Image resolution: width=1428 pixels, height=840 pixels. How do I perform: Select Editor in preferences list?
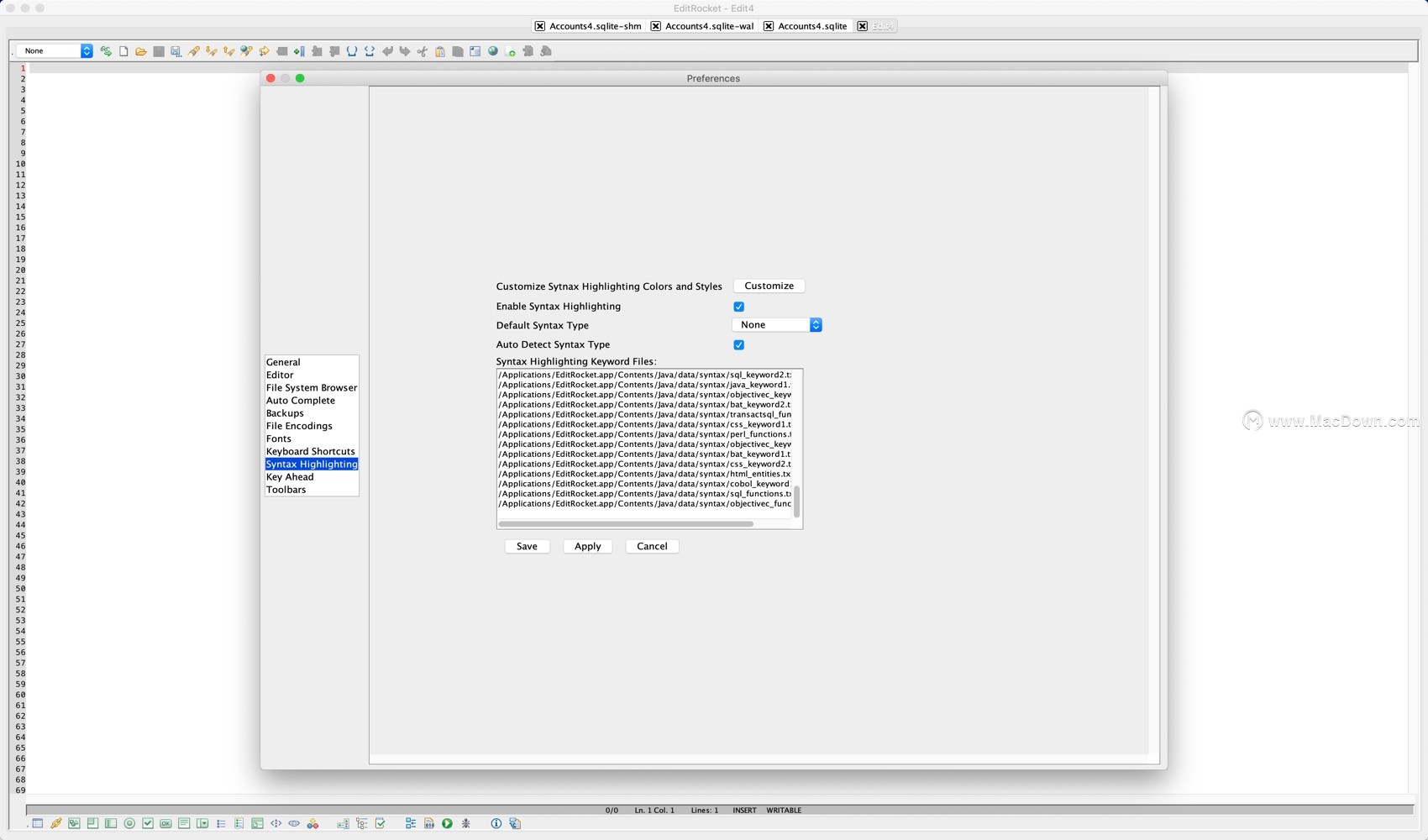[312, 375]
